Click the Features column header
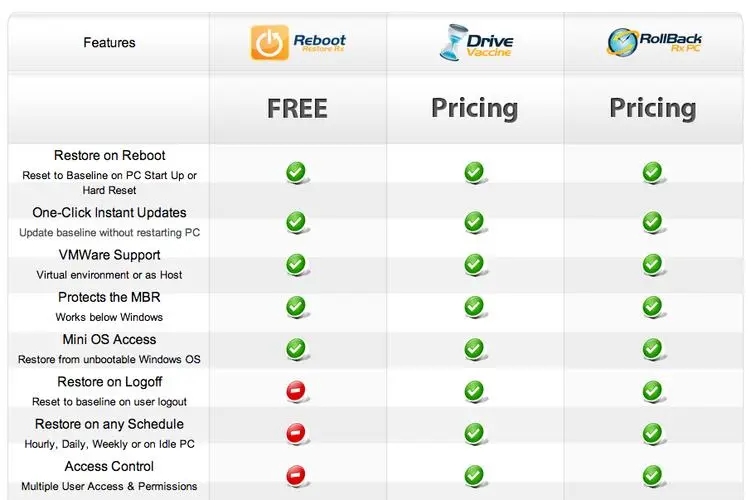The image size is (751, 500). point(109,43)
